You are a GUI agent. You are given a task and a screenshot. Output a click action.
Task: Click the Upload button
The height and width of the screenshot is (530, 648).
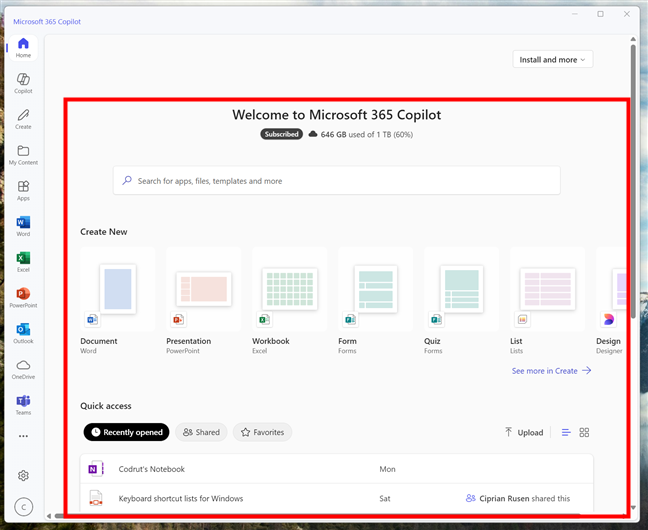[524, 432]
